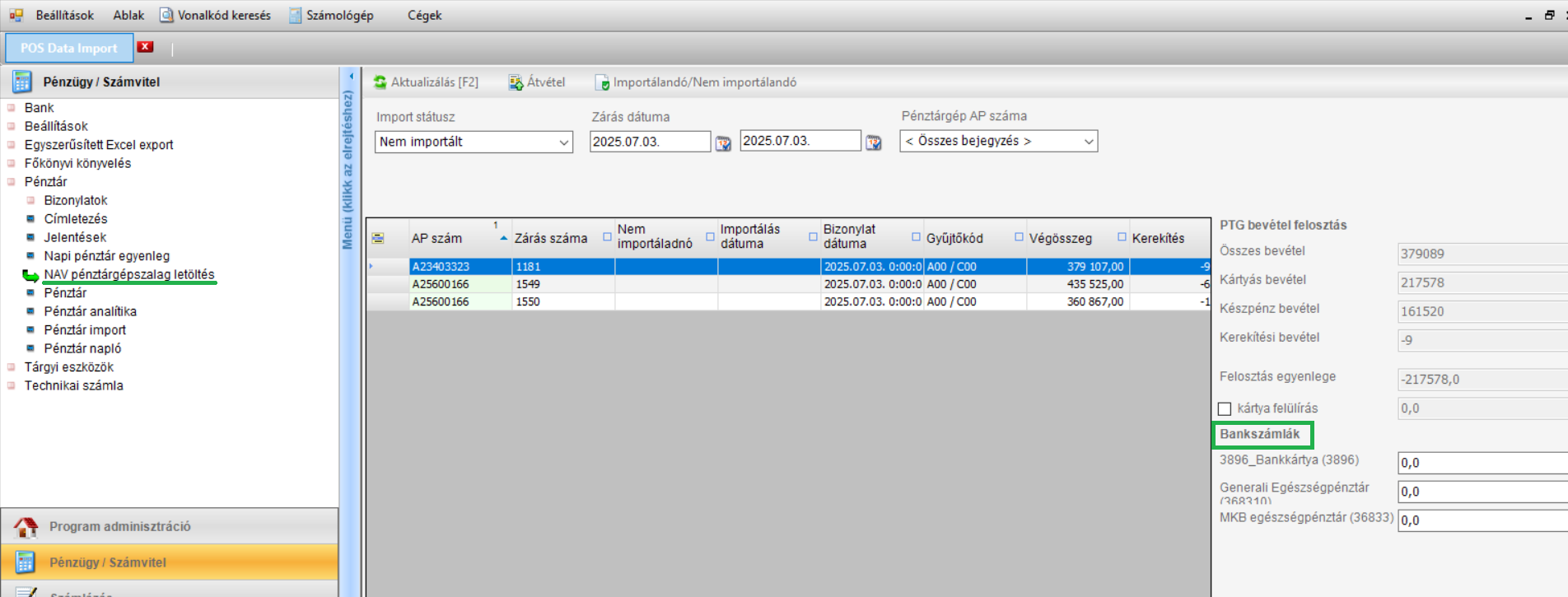Open the Számológép calculator icon
Viewport: 1568px width, 597px height.
pos(296,16)
